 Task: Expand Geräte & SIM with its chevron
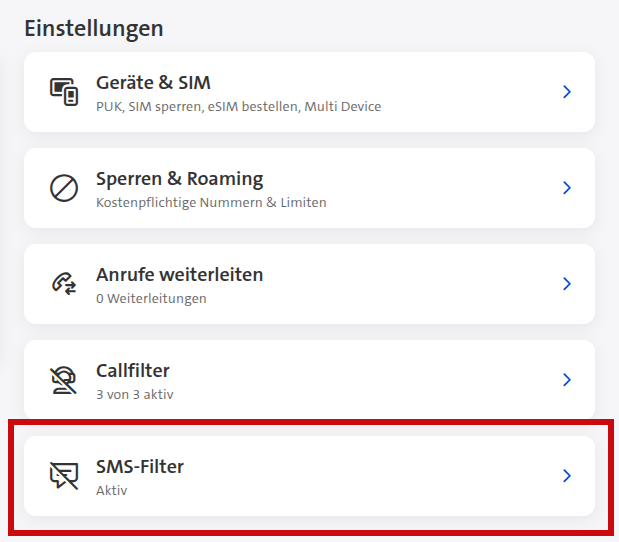coord(566,92)
